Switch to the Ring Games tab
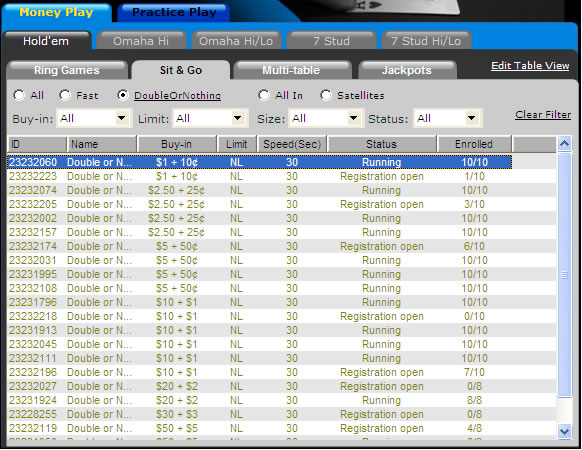Image resolution: width=582 pixels, height=450 pixels. 67,70
